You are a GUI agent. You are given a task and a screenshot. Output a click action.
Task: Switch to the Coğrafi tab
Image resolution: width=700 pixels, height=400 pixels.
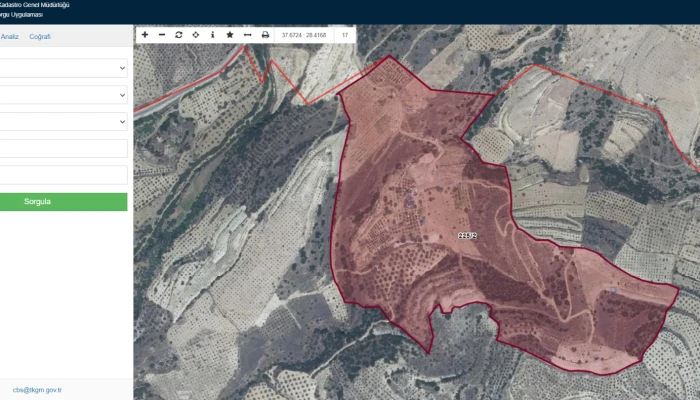[x=40, y=36]
